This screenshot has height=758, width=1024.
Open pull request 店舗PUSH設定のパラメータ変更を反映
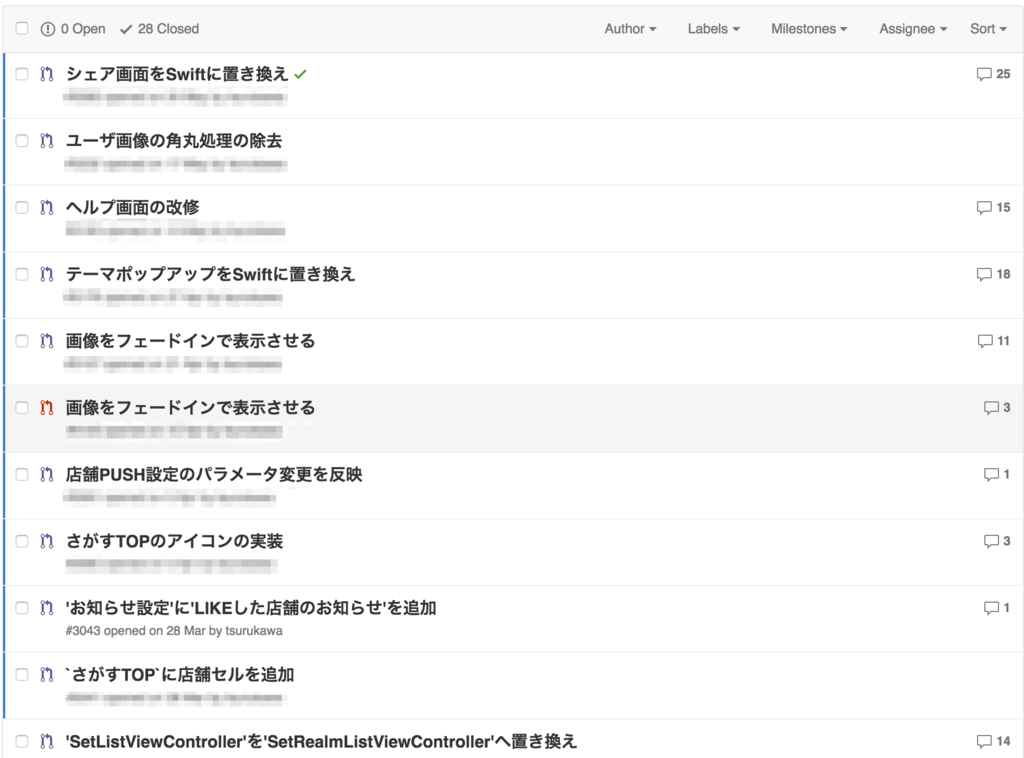pyautogui.click(x=214, y=474)
